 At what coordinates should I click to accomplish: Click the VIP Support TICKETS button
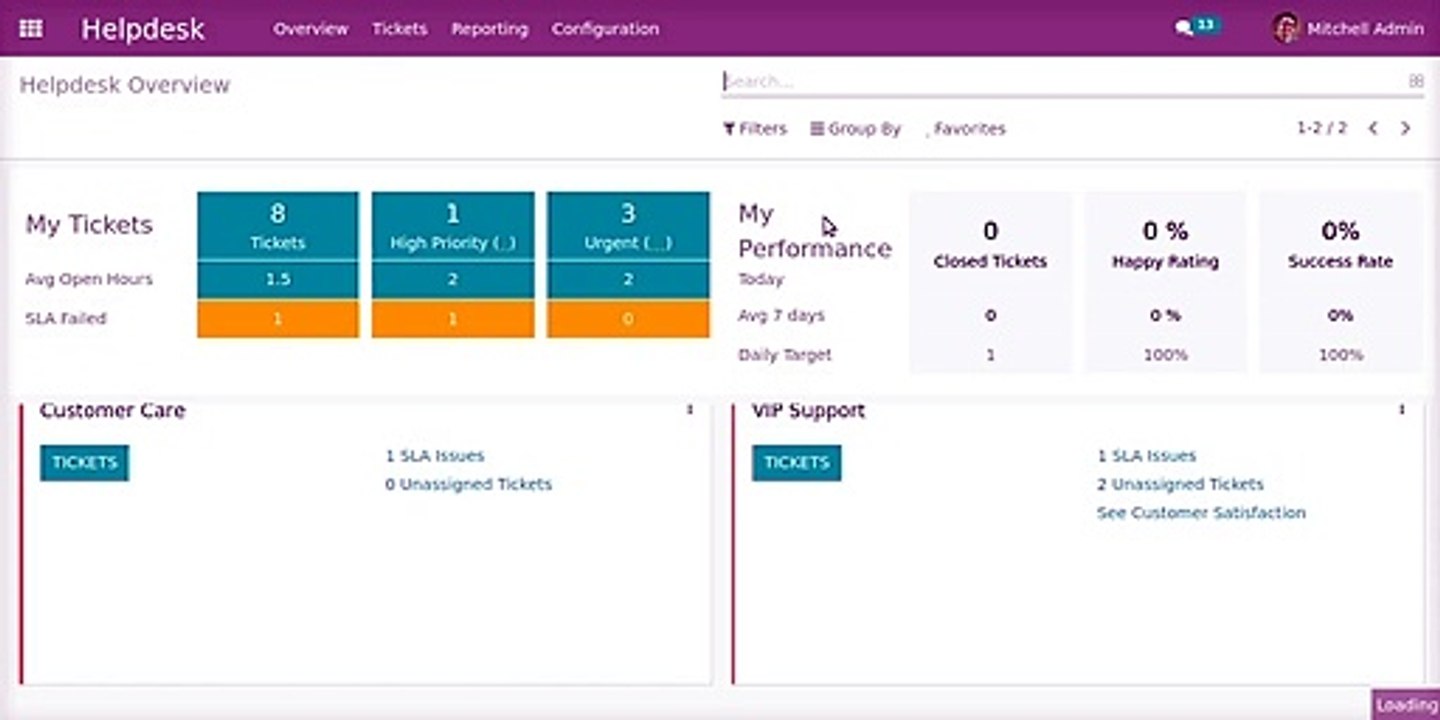point(796,463)
